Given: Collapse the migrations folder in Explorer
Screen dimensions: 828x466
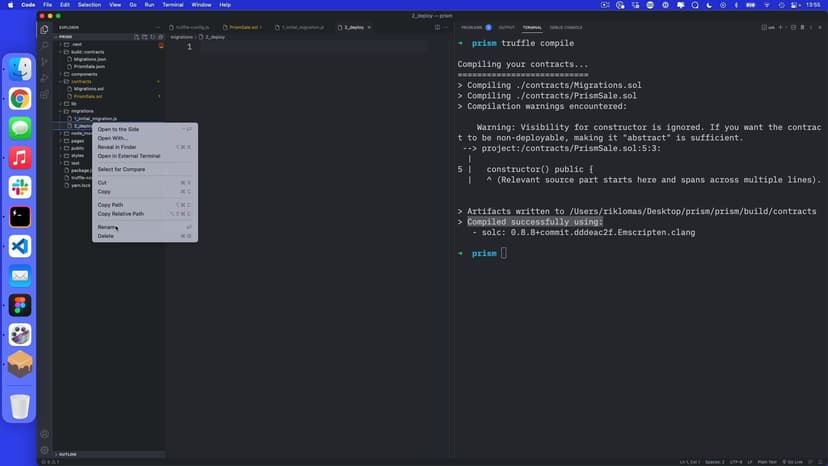Looking at the screenshot, I should point(81,111).
